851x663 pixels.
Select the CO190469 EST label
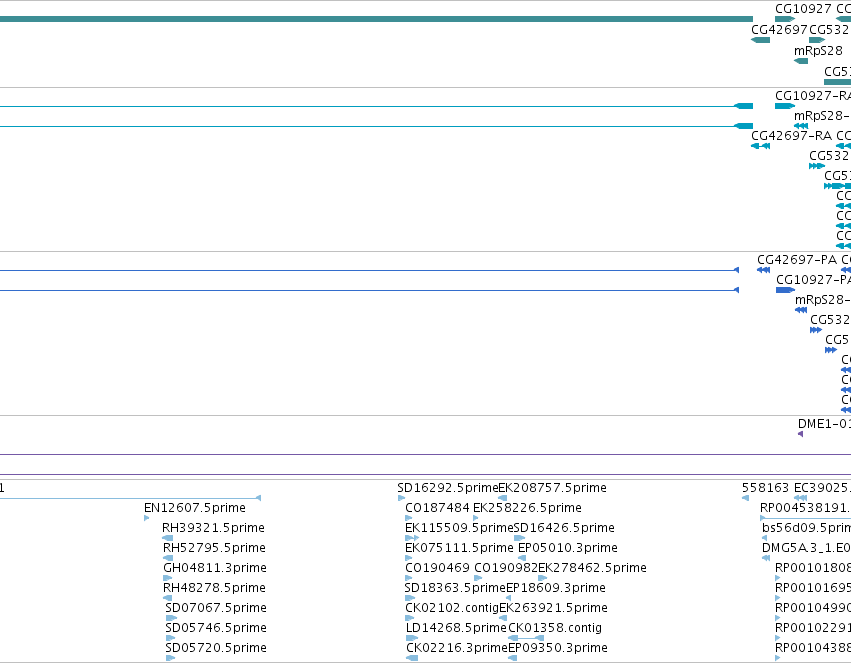click(x=437, y=569)
